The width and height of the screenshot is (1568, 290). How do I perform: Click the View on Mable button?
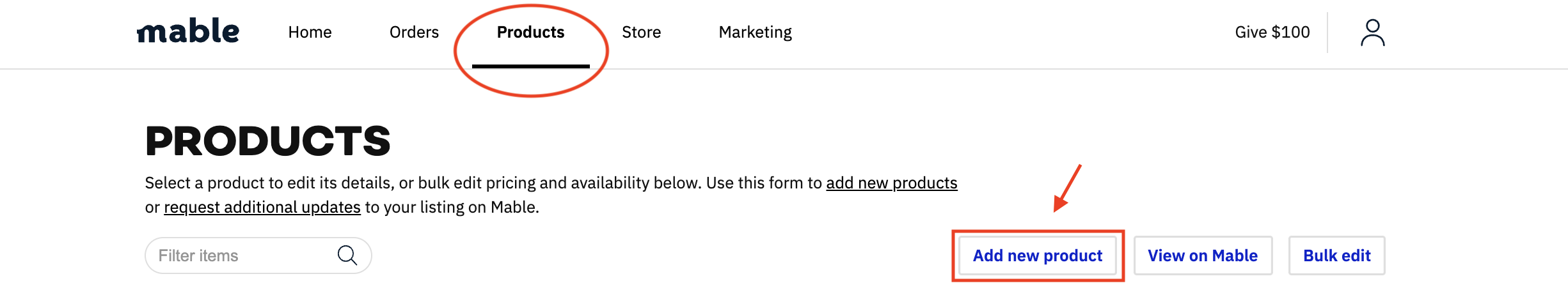coord(1203,256)
